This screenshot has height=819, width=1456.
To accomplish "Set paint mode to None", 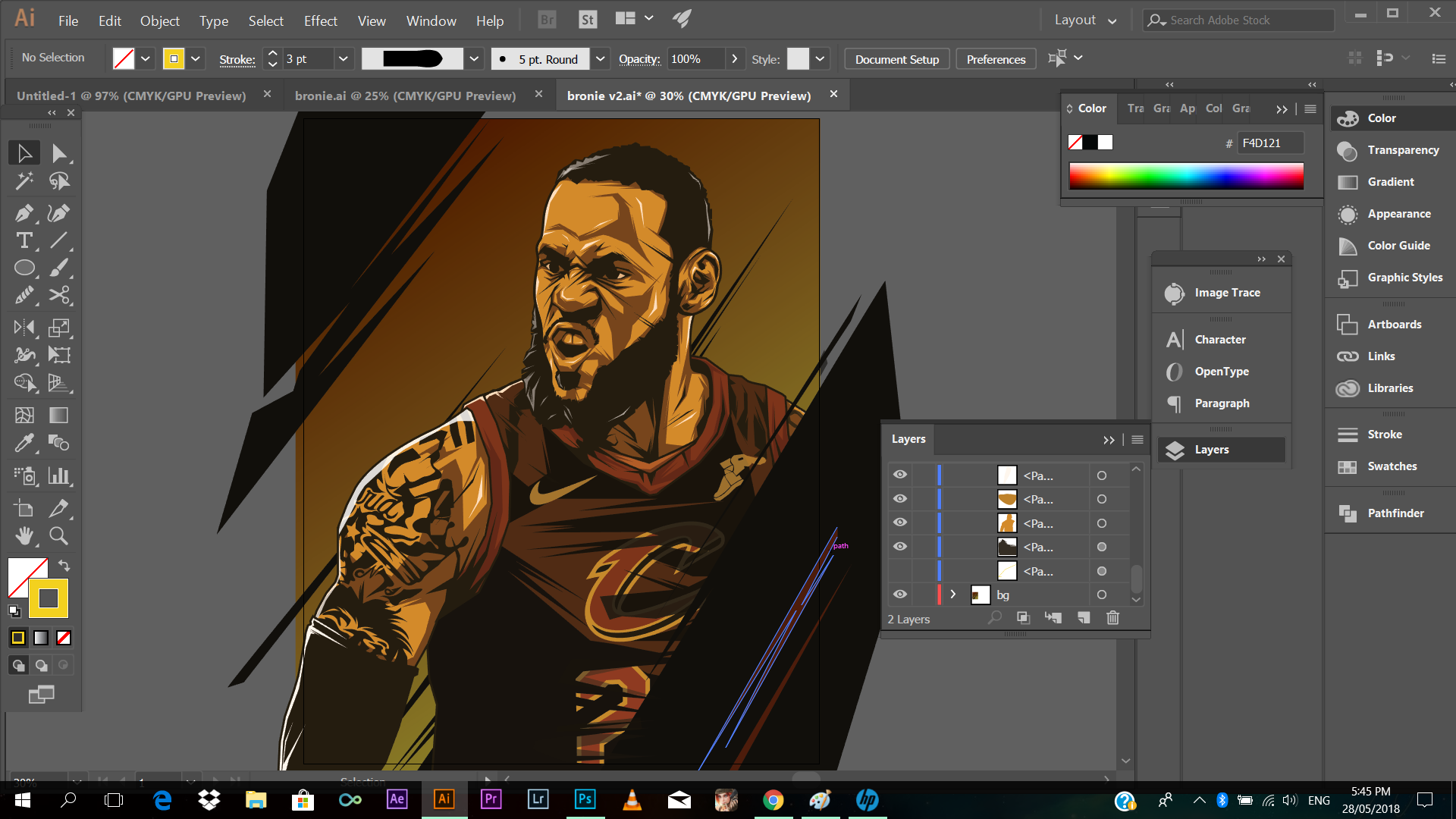I will click(x=64, y=638).
